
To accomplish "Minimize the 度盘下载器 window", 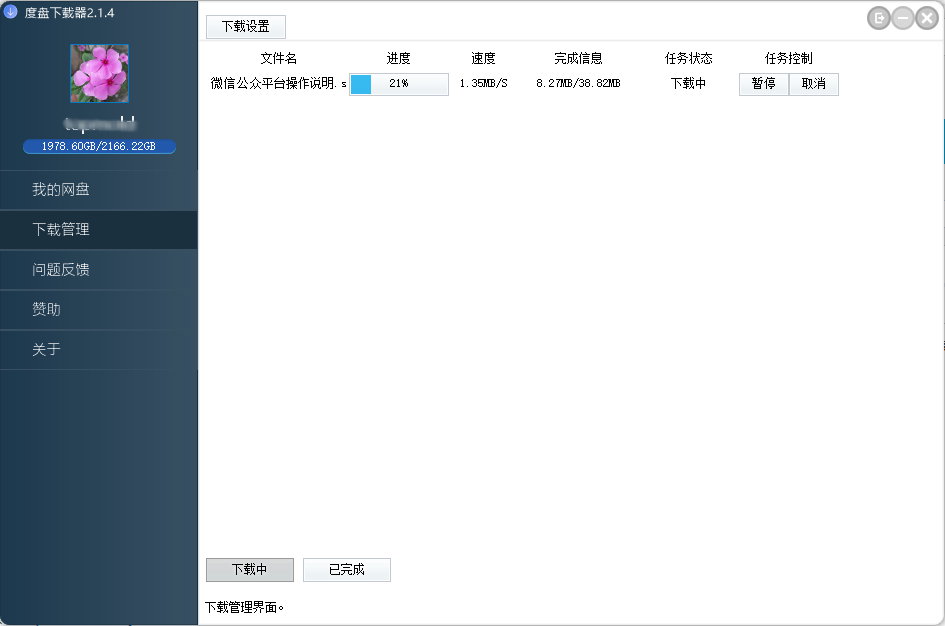I will tap(903, 18).
